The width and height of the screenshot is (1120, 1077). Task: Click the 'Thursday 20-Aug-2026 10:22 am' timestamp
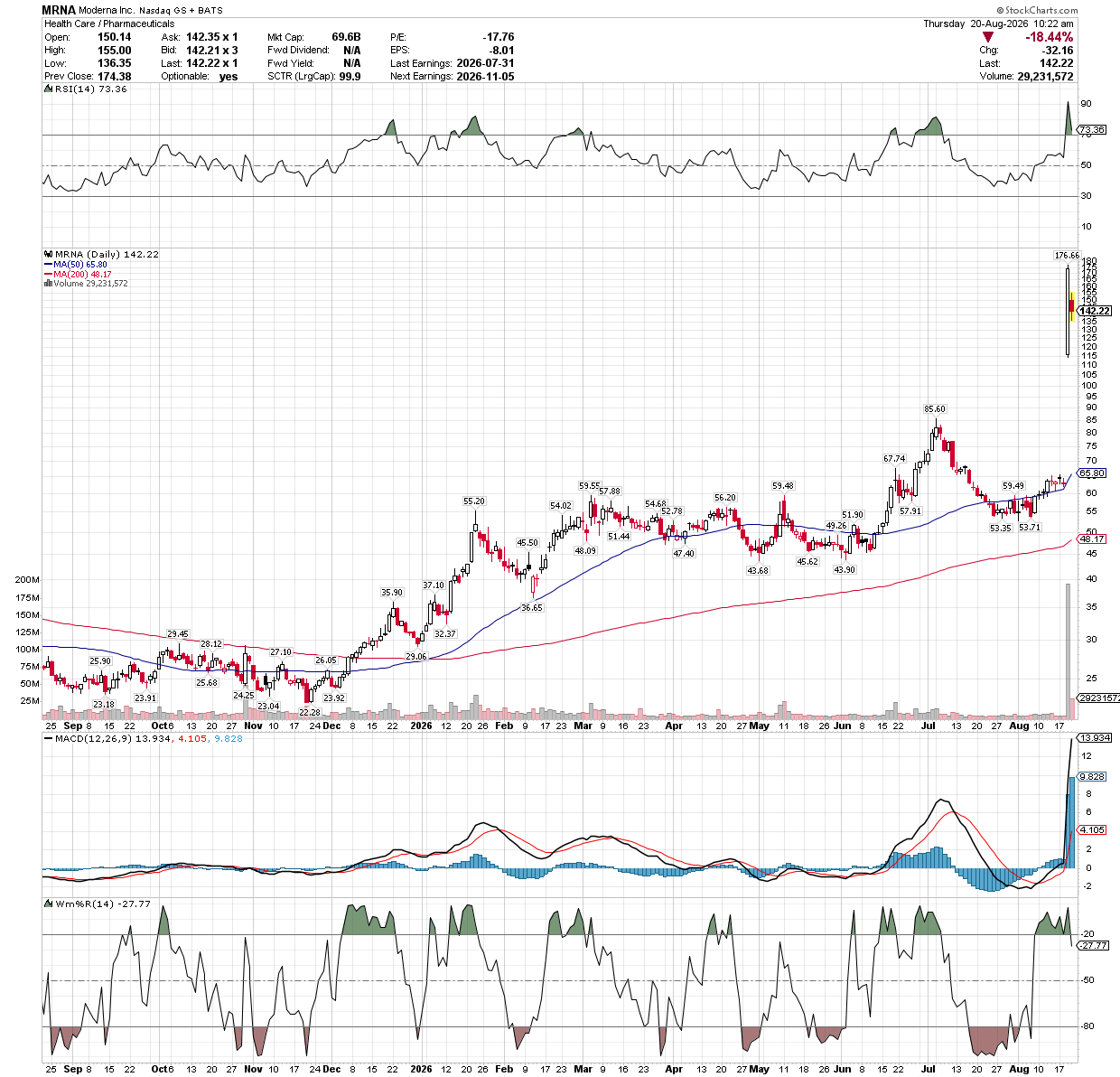[998, 23]
